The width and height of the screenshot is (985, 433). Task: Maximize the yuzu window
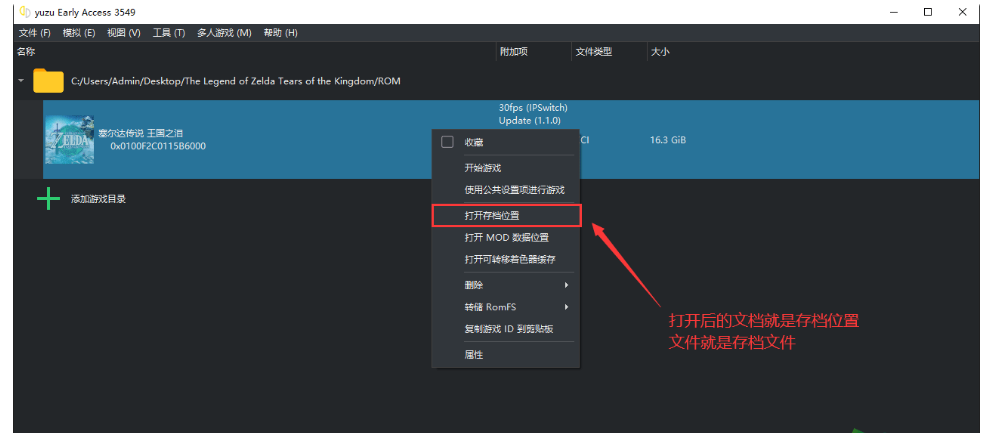(x=928, y=12)
